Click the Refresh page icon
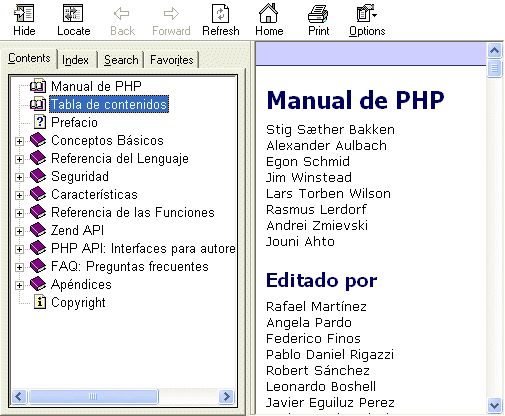505x416 pixels. tap(220, 14)
